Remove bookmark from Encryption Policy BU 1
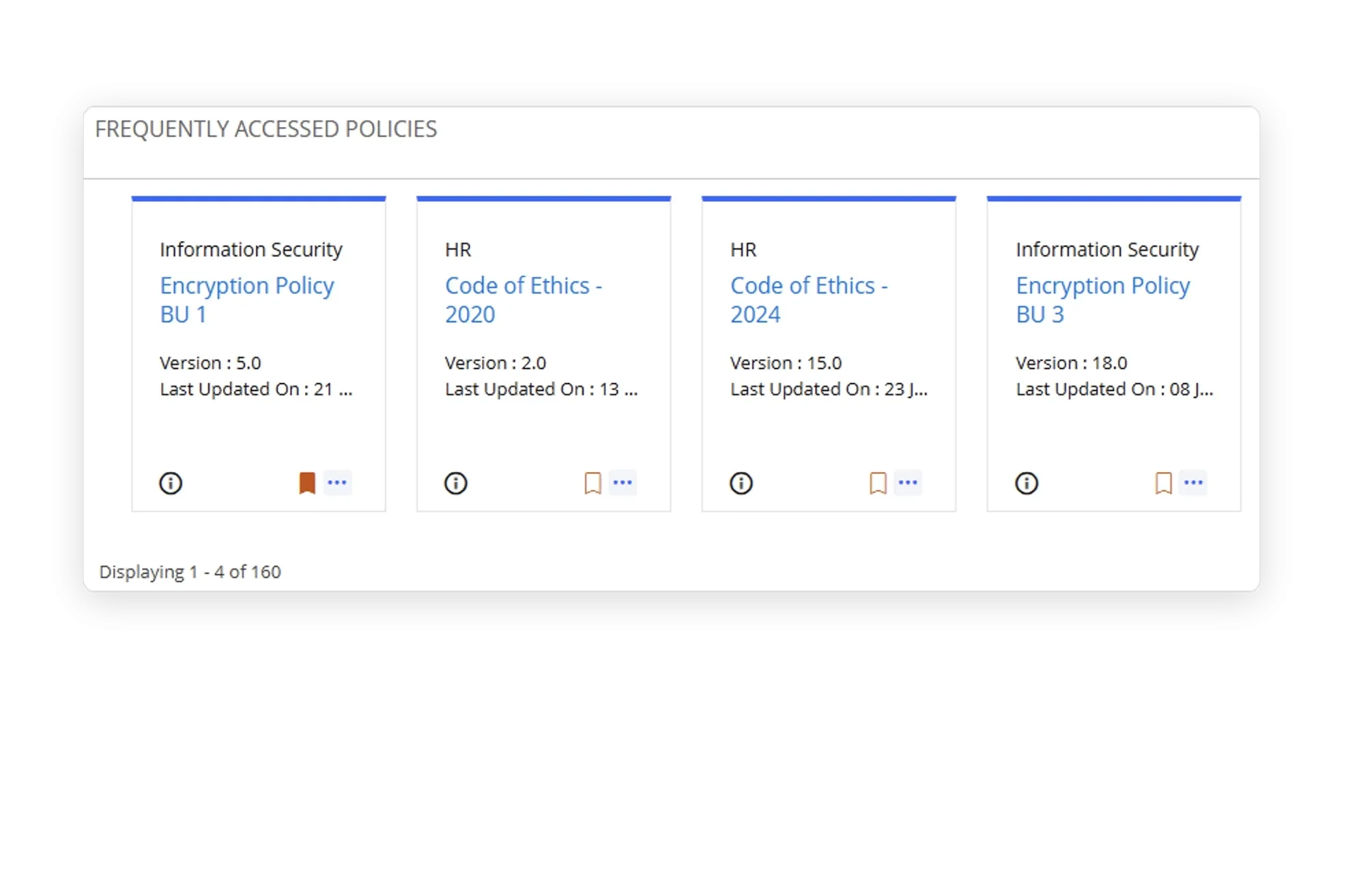This screenshot has width=1348, height=896. (x=307, y=483)
